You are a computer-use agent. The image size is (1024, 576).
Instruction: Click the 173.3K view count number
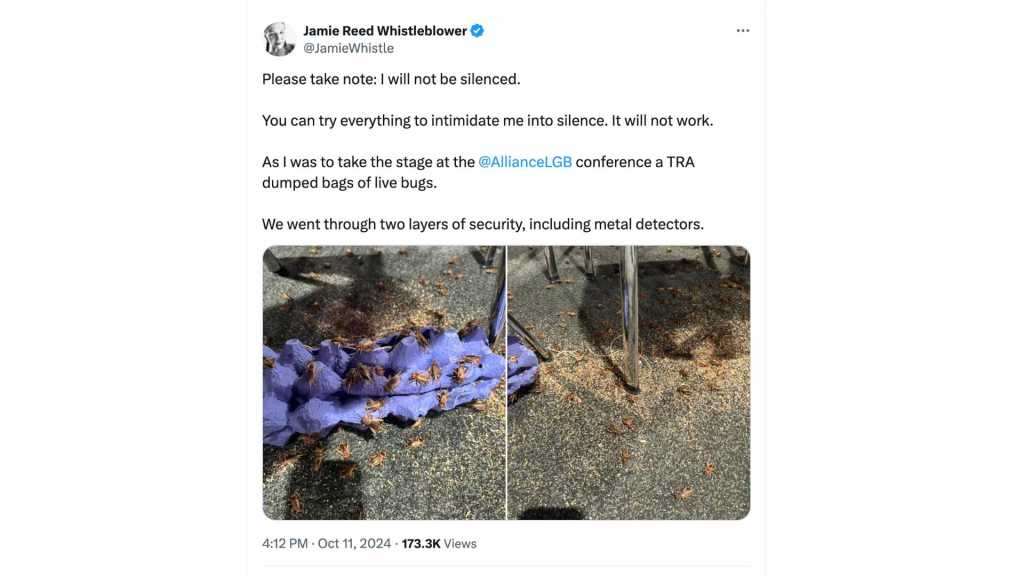pos(421,544)
